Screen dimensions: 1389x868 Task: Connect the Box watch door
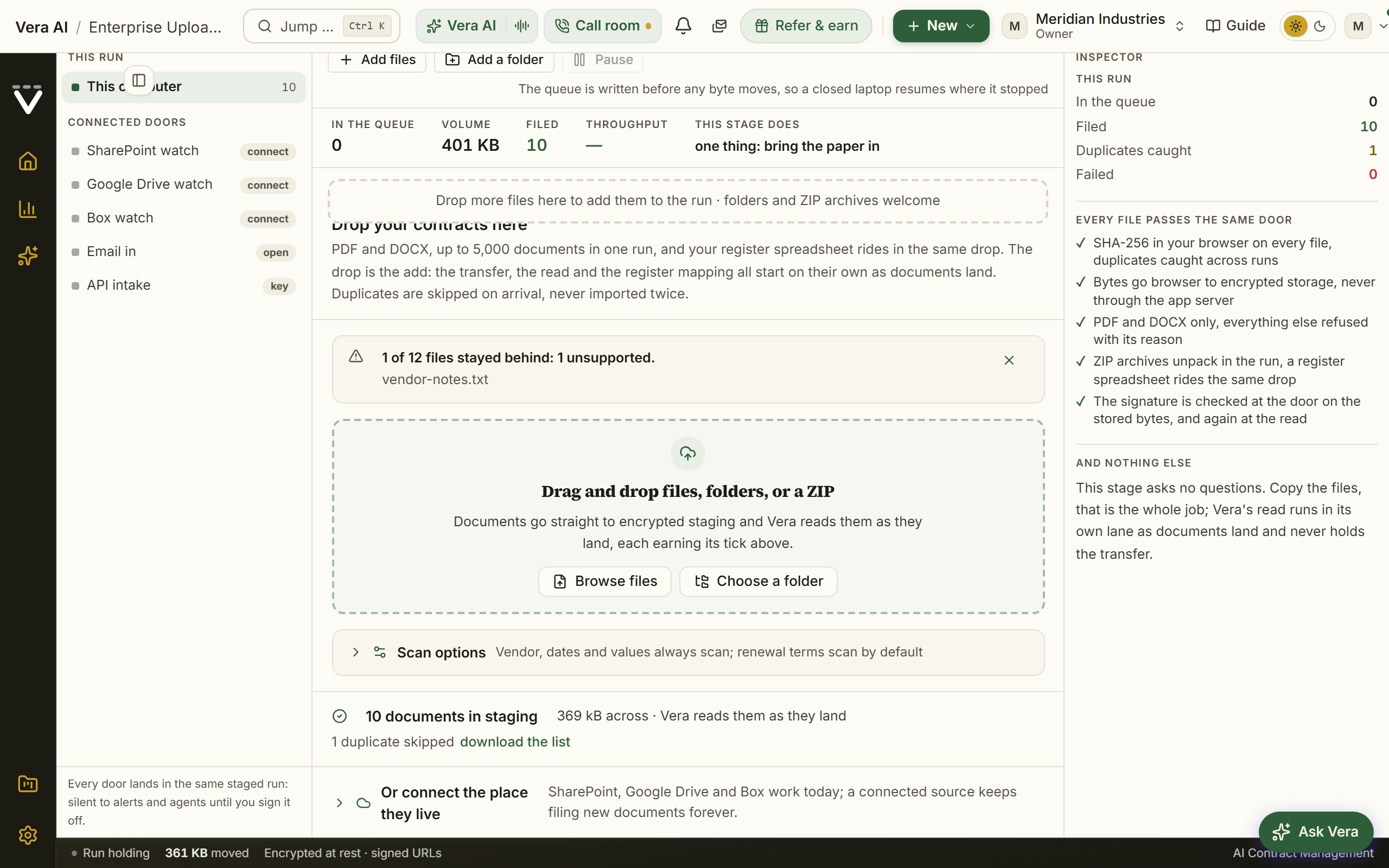pos(267,219)
